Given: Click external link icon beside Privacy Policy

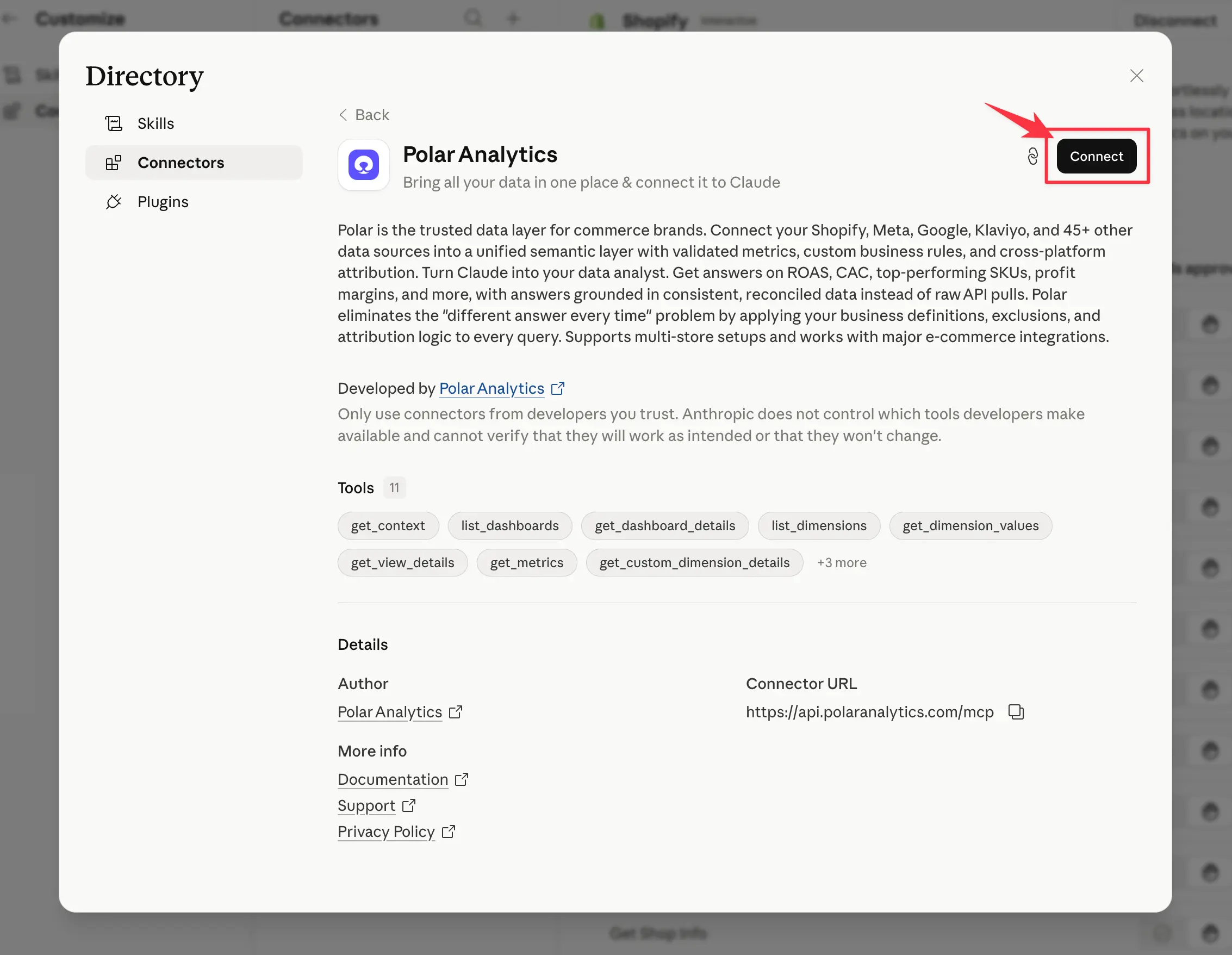Looking at the screenshot, I should [x=448, y=832].
